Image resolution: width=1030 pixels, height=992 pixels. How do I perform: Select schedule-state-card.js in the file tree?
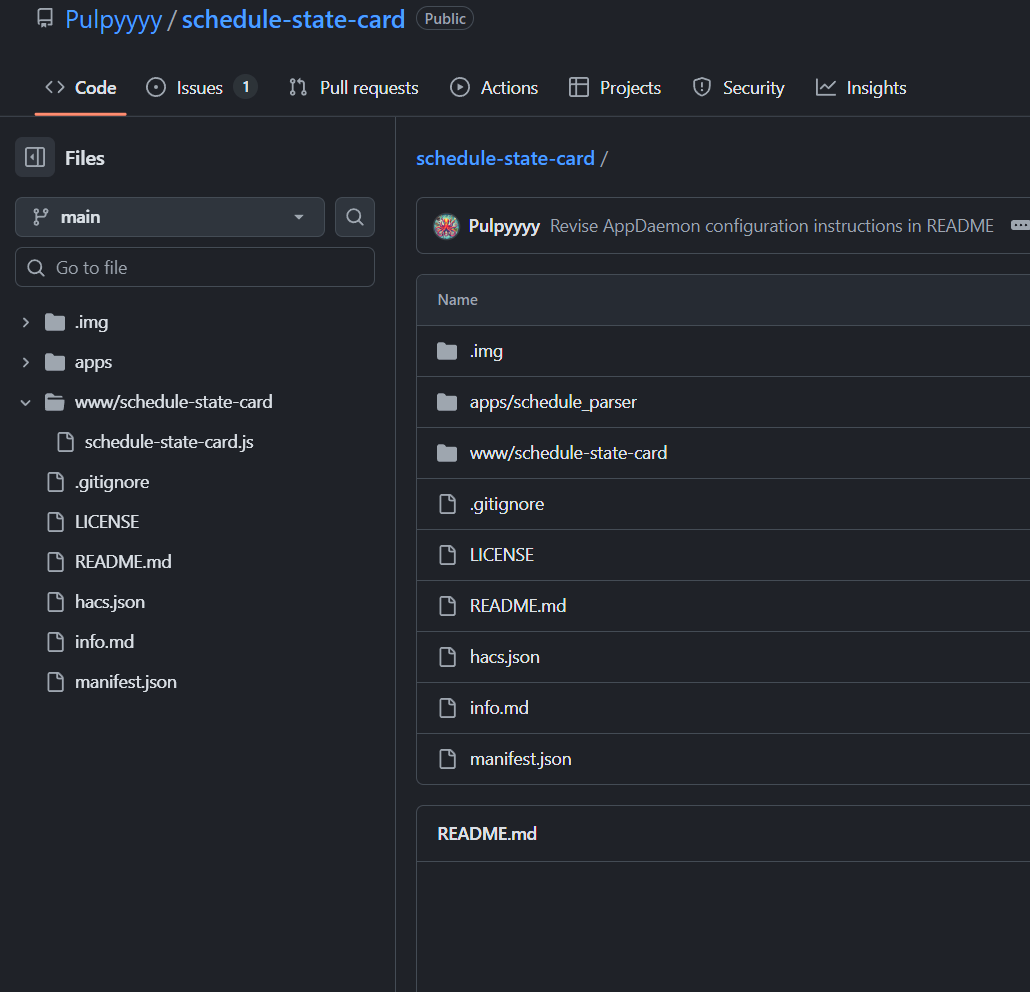click(168, 442)
